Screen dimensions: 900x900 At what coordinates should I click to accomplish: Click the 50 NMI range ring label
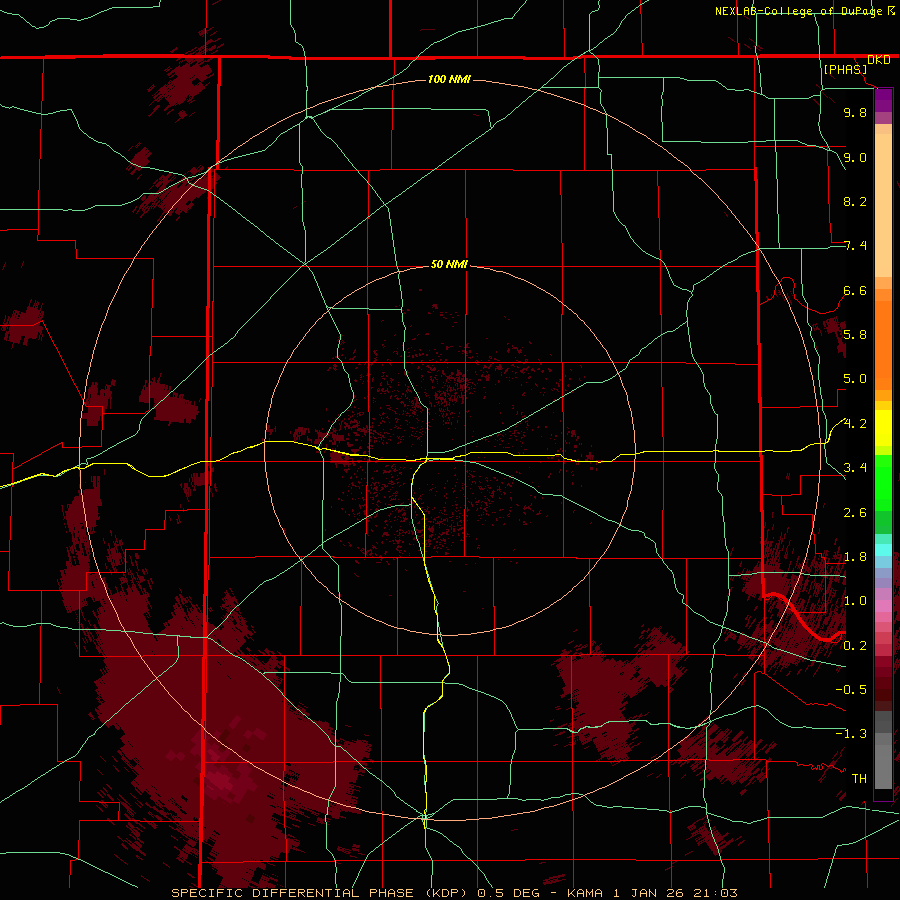449,264
